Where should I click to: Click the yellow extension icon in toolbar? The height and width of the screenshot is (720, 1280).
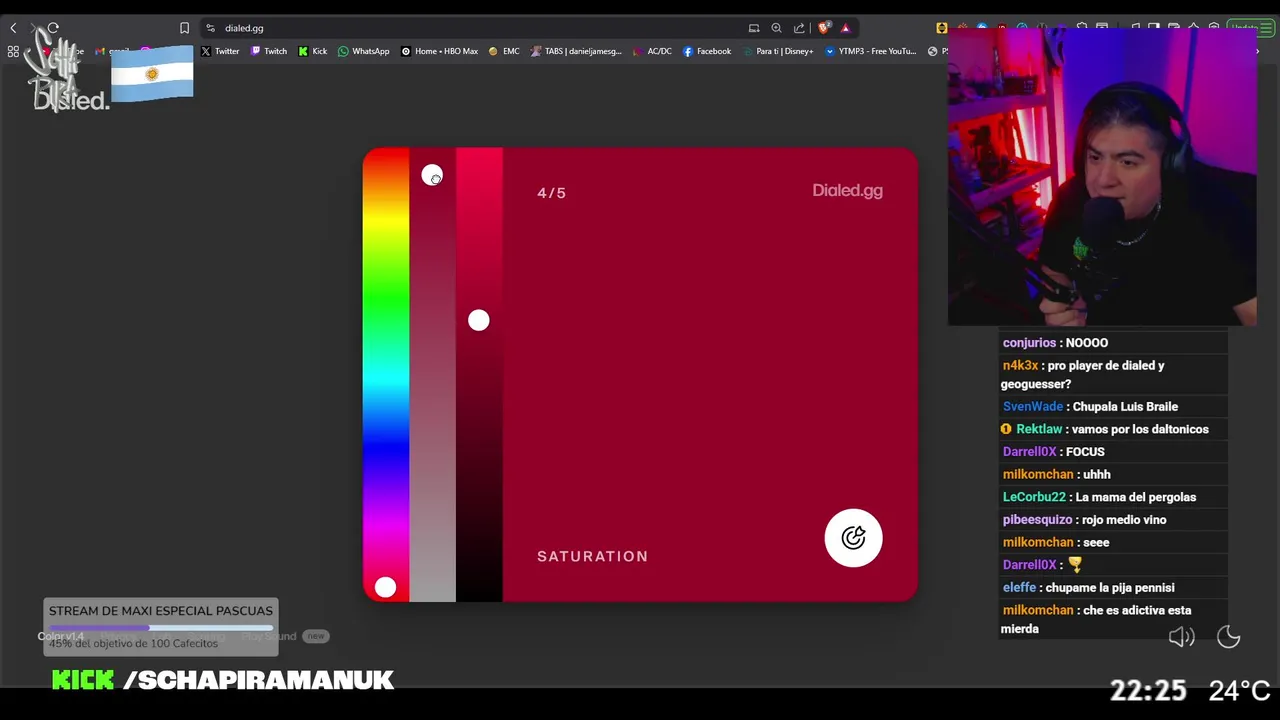(x=942, y=28)
